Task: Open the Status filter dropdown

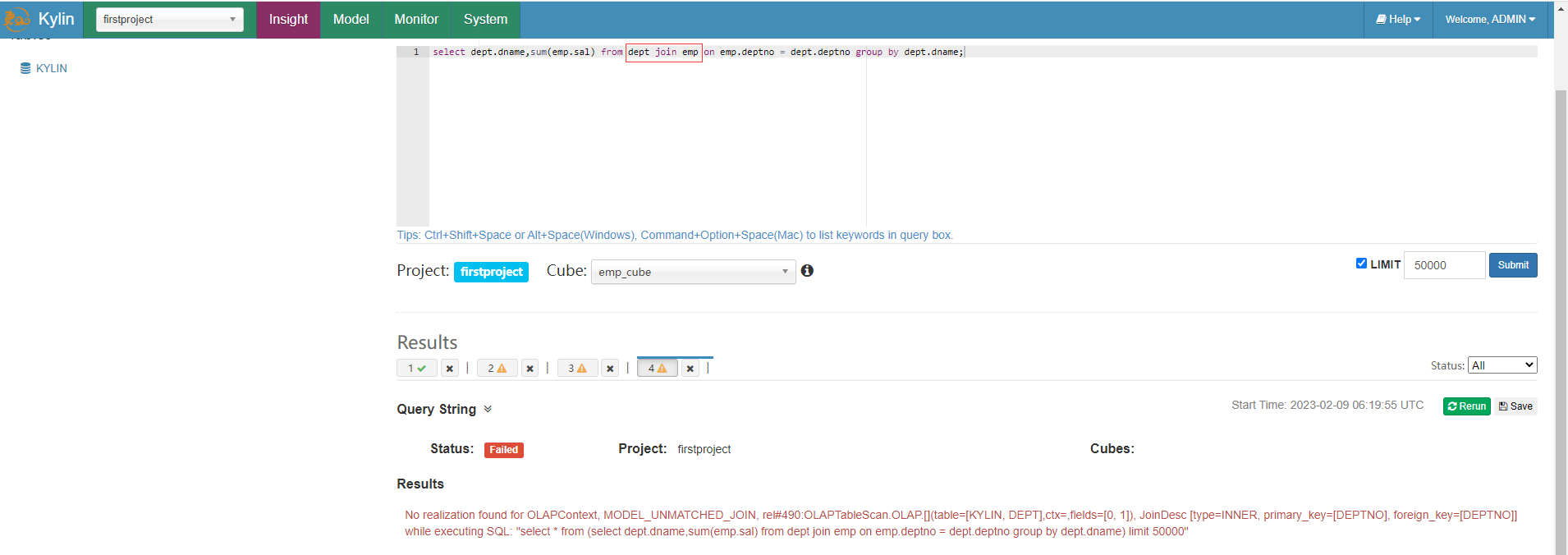Action: coord(1502,365)
